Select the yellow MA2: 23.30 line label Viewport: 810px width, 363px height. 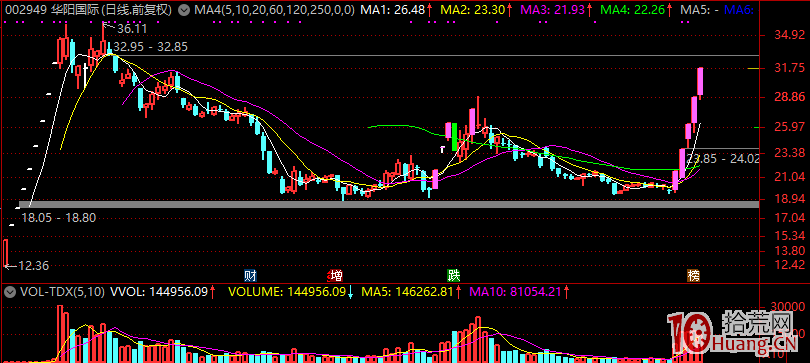pyautogui.click(x=472, y=9)
